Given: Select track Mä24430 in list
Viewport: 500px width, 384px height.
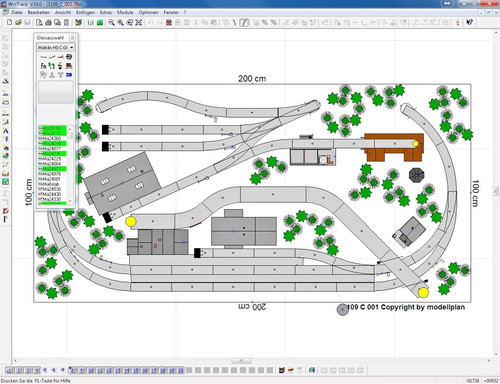Looking at the screenshot, I should pos(52,194).
